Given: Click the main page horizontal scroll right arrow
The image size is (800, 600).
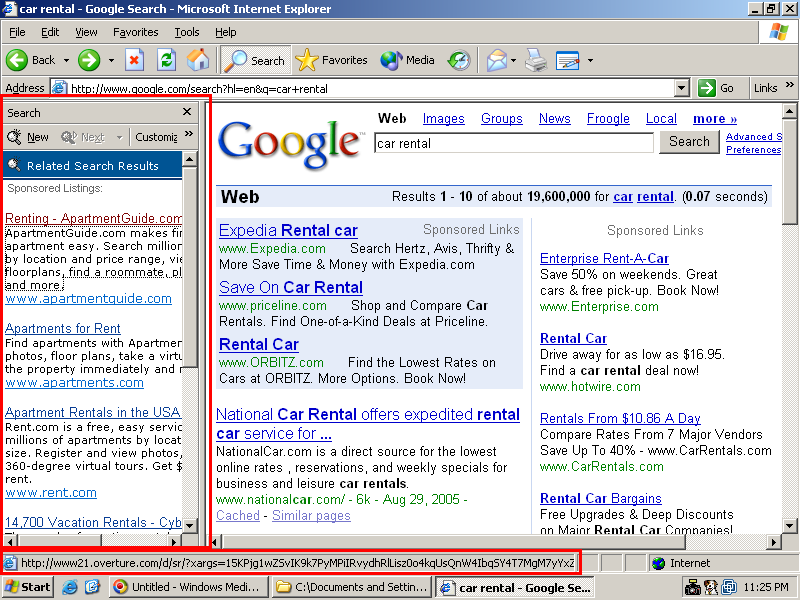Looking at the screenshot, I should coord(774,542).
